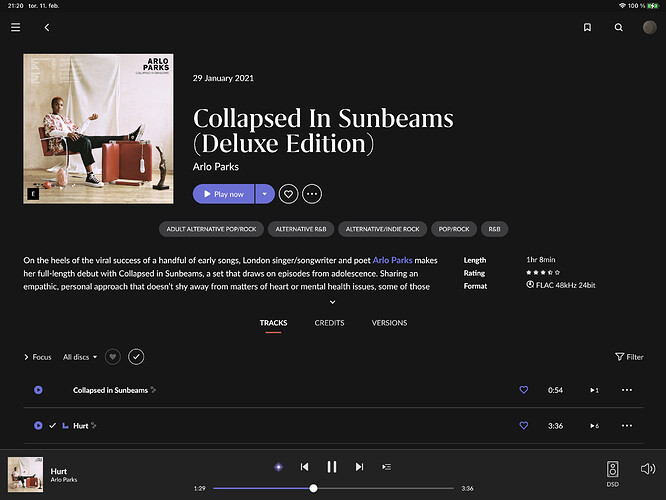Open bookmarks from the top bar

click(587, 27)
